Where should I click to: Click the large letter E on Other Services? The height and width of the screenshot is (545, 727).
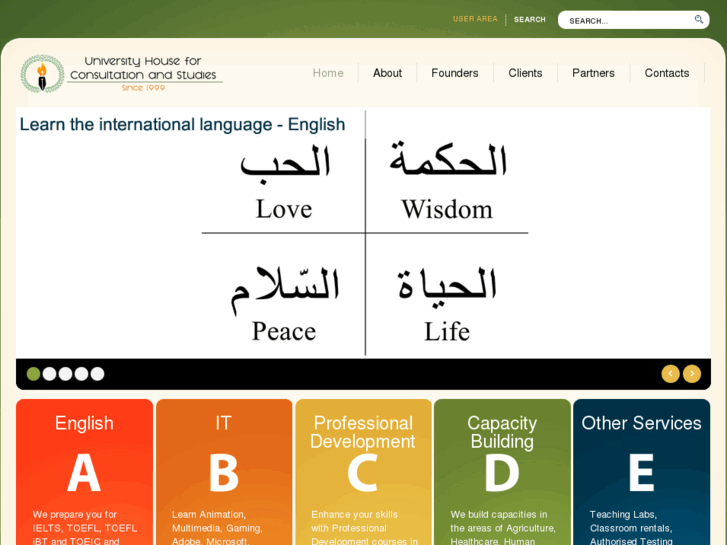coord(642,473)
